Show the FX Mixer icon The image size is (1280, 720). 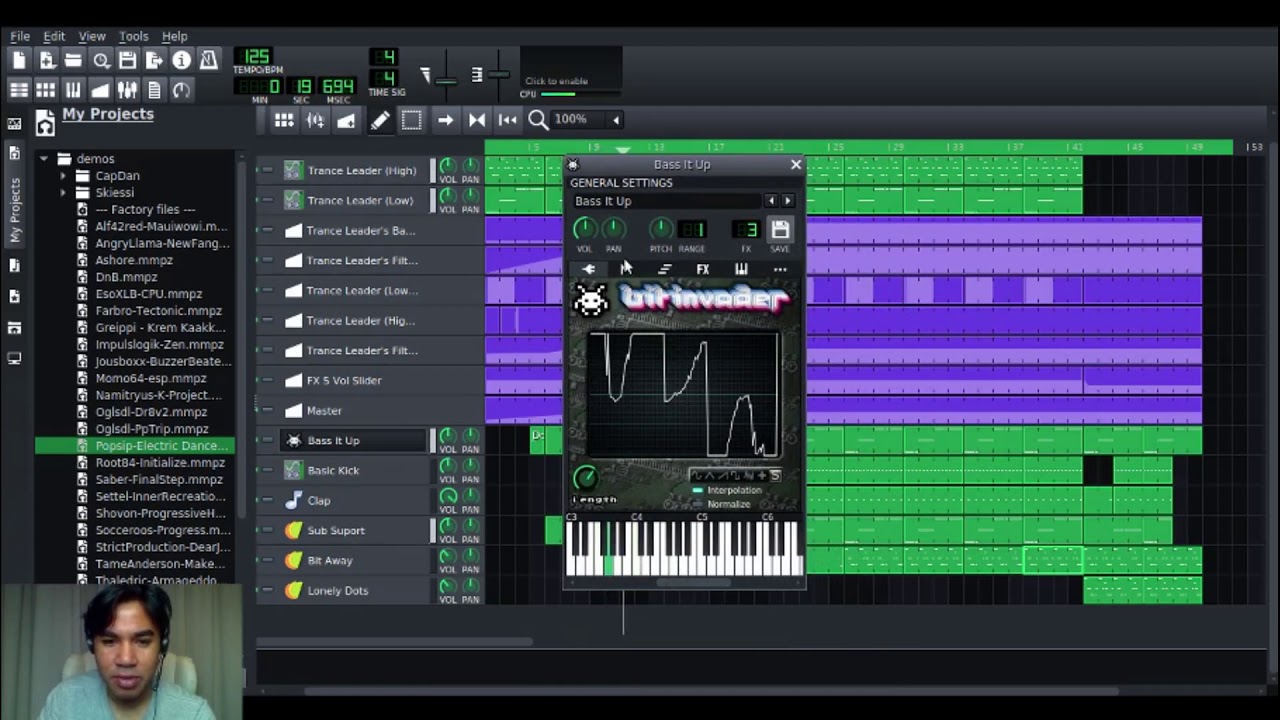tap(127, 90)
